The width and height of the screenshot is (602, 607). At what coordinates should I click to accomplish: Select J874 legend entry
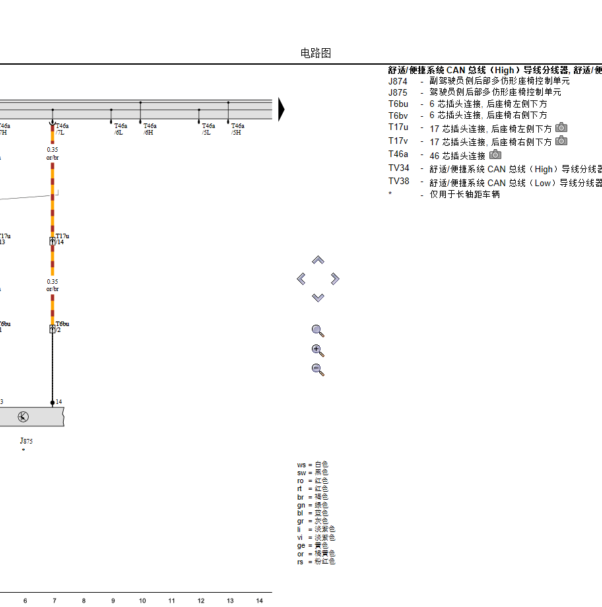tap(479, 81)
